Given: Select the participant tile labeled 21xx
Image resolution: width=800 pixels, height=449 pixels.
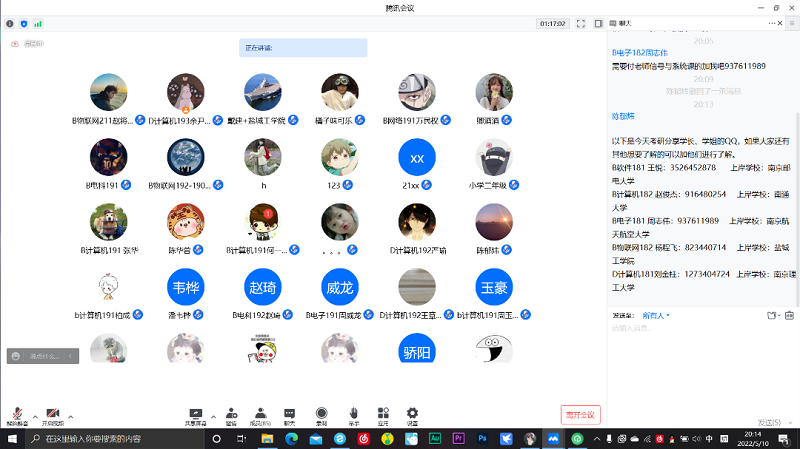Looking at the screenshot, I should coord(417,160).
